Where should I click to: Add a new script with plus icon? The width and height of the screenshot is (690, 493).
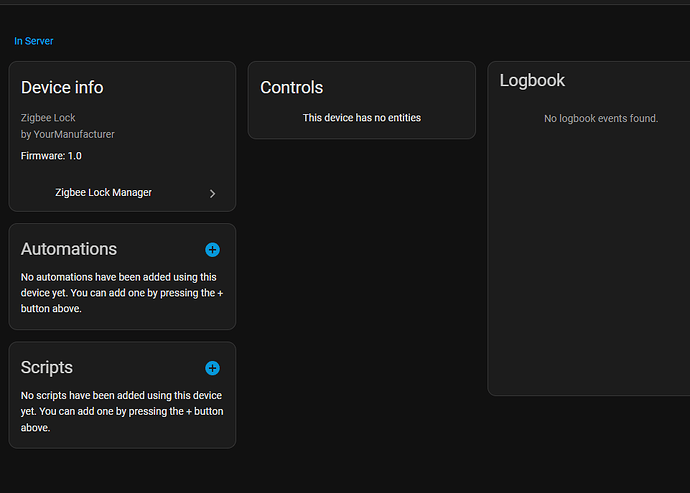212,368
